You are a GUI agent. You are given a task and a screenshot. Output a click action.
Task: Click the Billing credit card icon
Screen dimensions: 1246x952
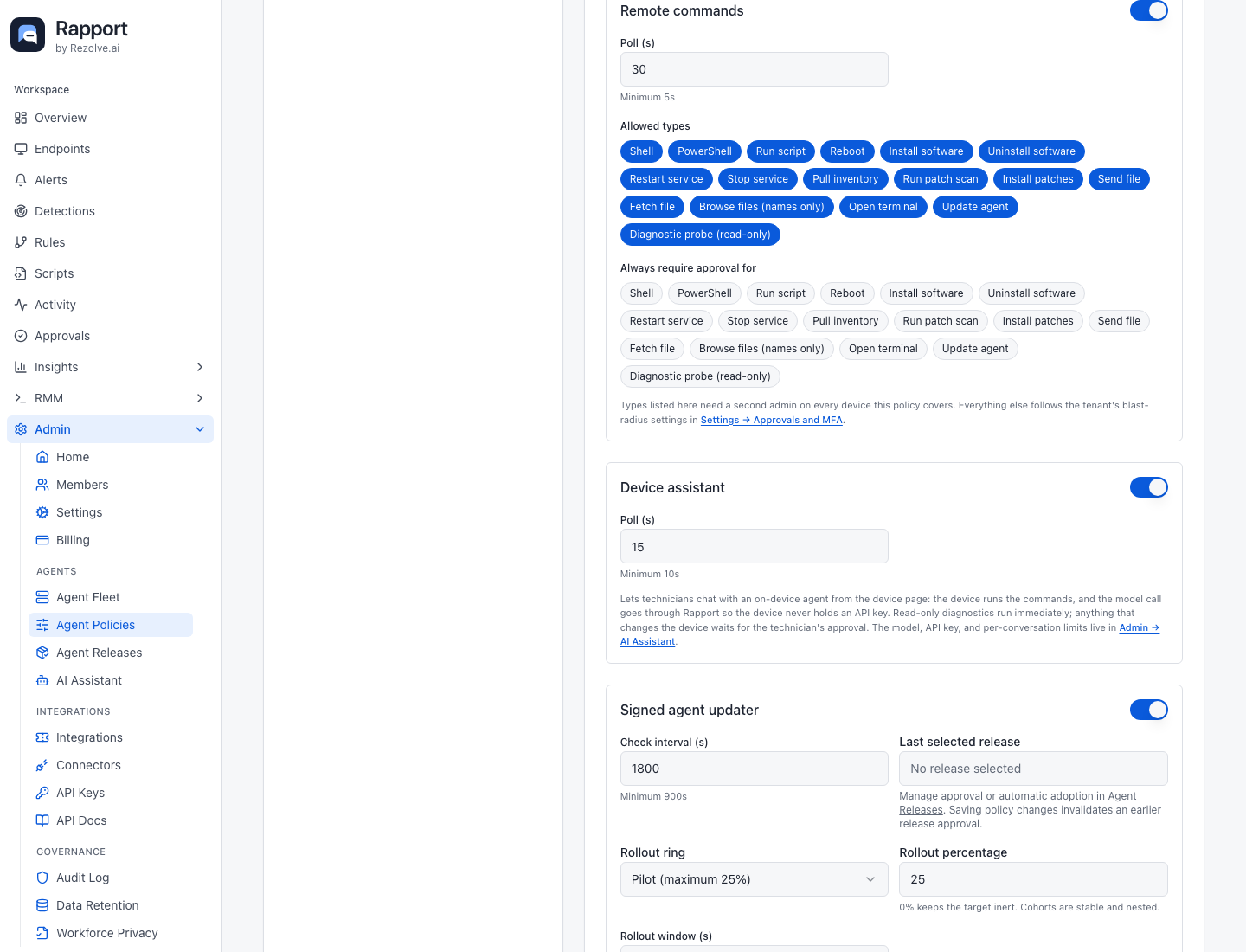(42, 540)
